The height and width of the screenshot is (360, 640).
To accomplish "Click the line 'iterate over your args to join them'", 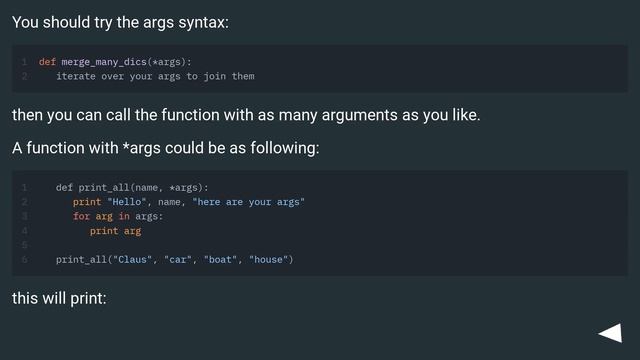I will pos(155,76).
